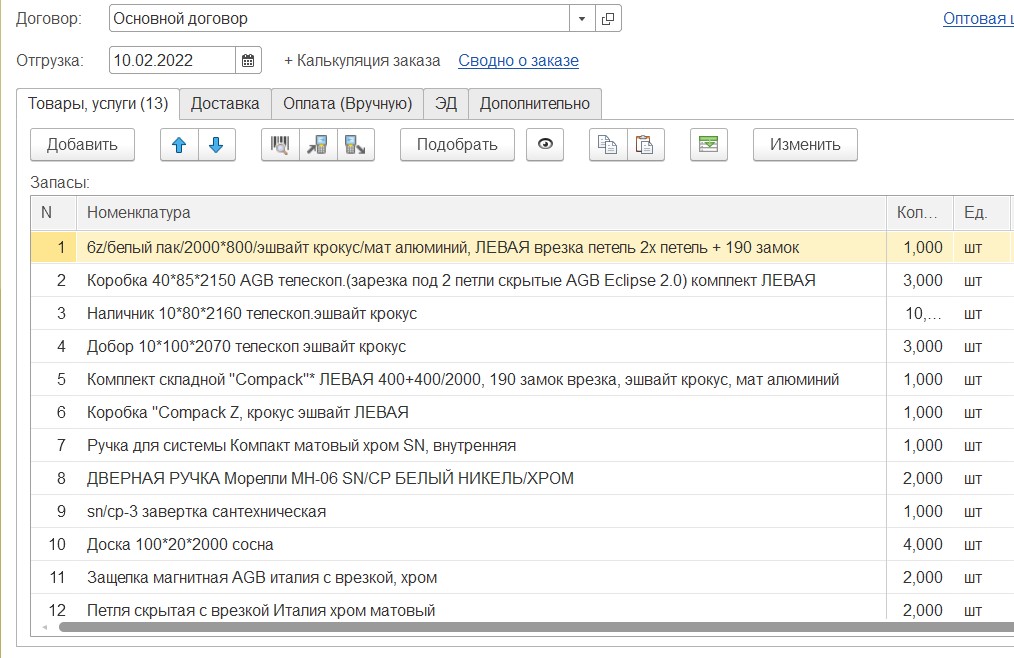Image resolution: width=1014 pixels, height=658 pixels.
Task: Load data from data collection terminal
Action: pyautogui.click(x=318, y=145)
